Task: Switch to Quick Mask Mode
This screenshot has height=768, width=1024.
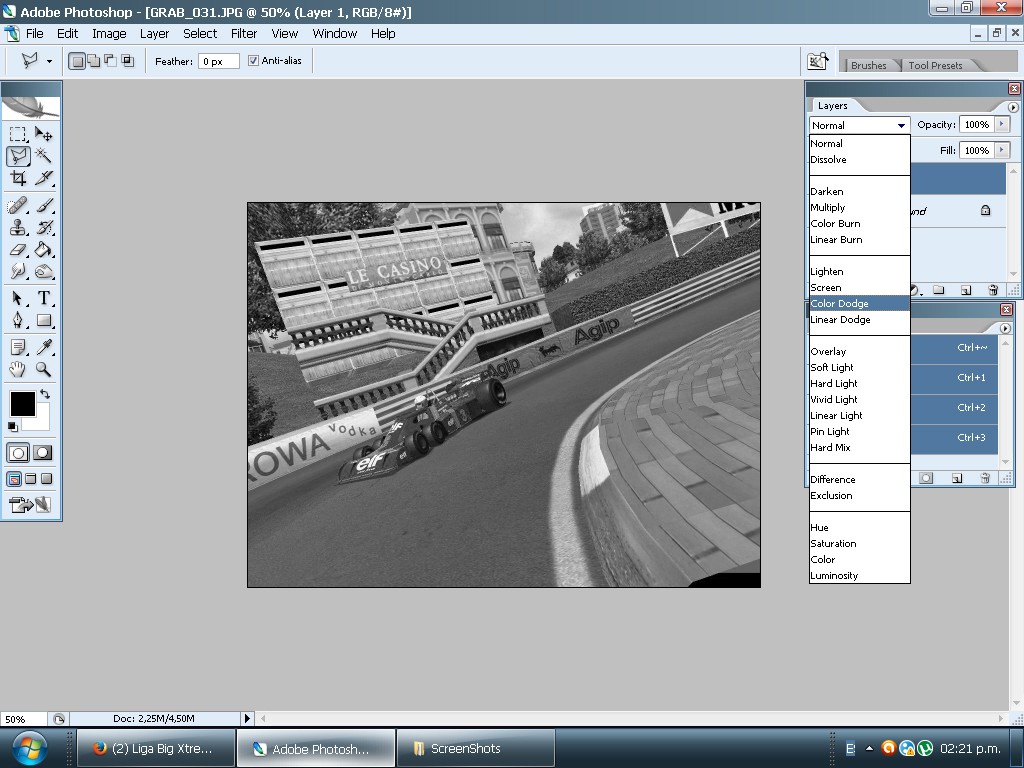Action: click(43, 453)
